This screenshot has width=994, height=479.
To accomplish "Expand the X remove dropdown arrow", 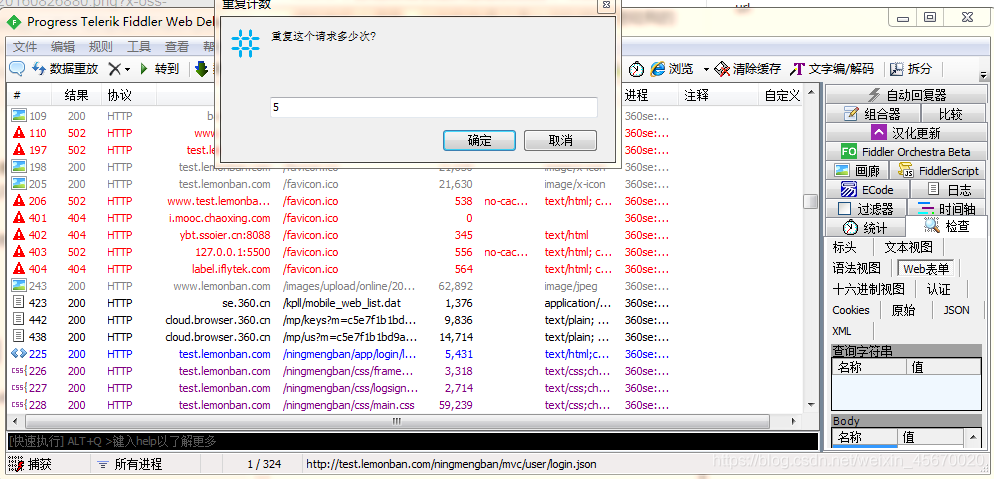I will (127, 69).
